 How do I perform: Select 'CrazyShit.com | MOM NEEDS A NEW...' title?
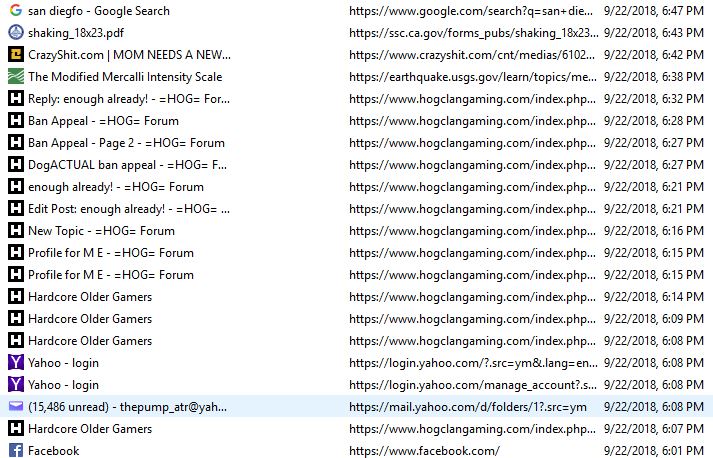tap(129, 55)
